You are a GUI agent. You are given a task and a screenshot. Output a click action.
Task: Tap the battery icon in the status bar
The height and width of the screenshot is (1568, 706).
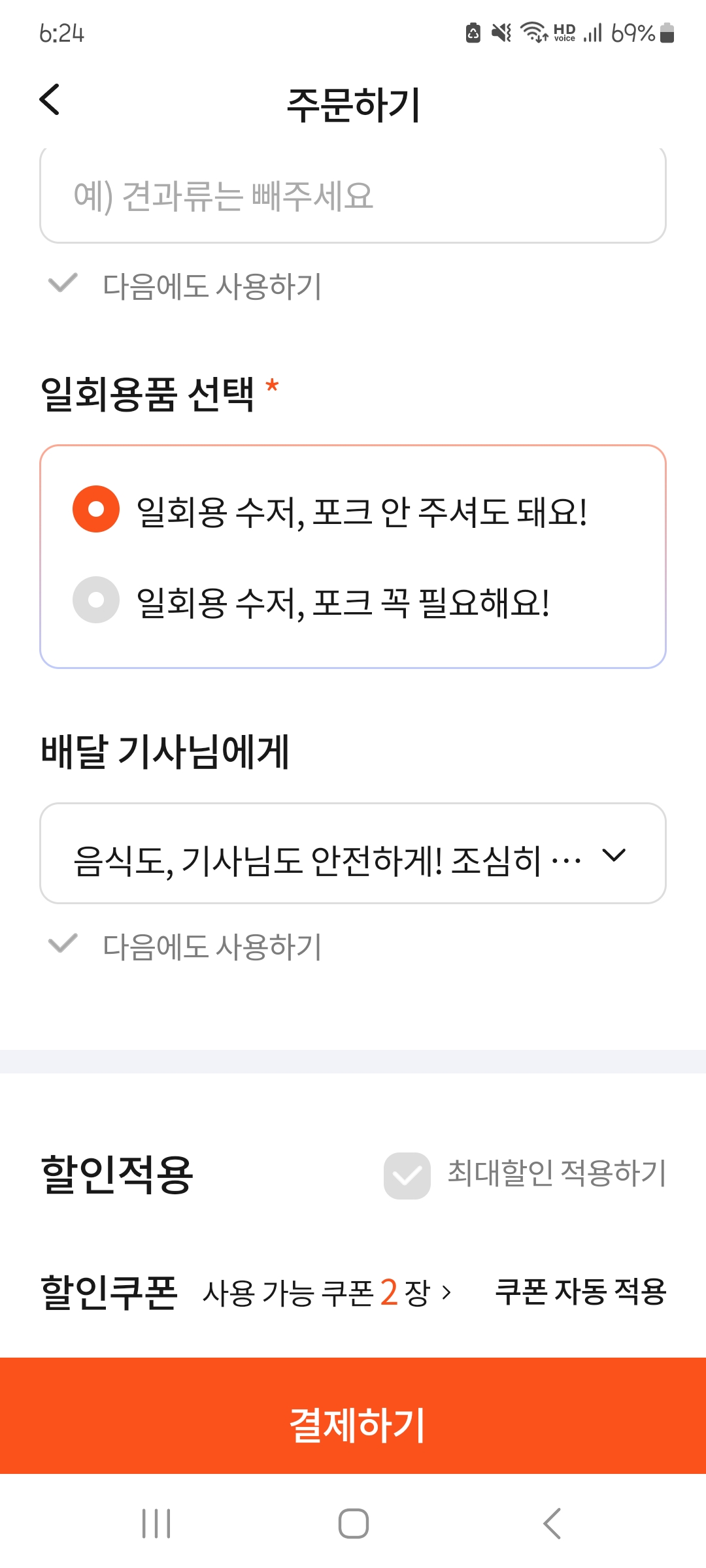pos(667,33)
